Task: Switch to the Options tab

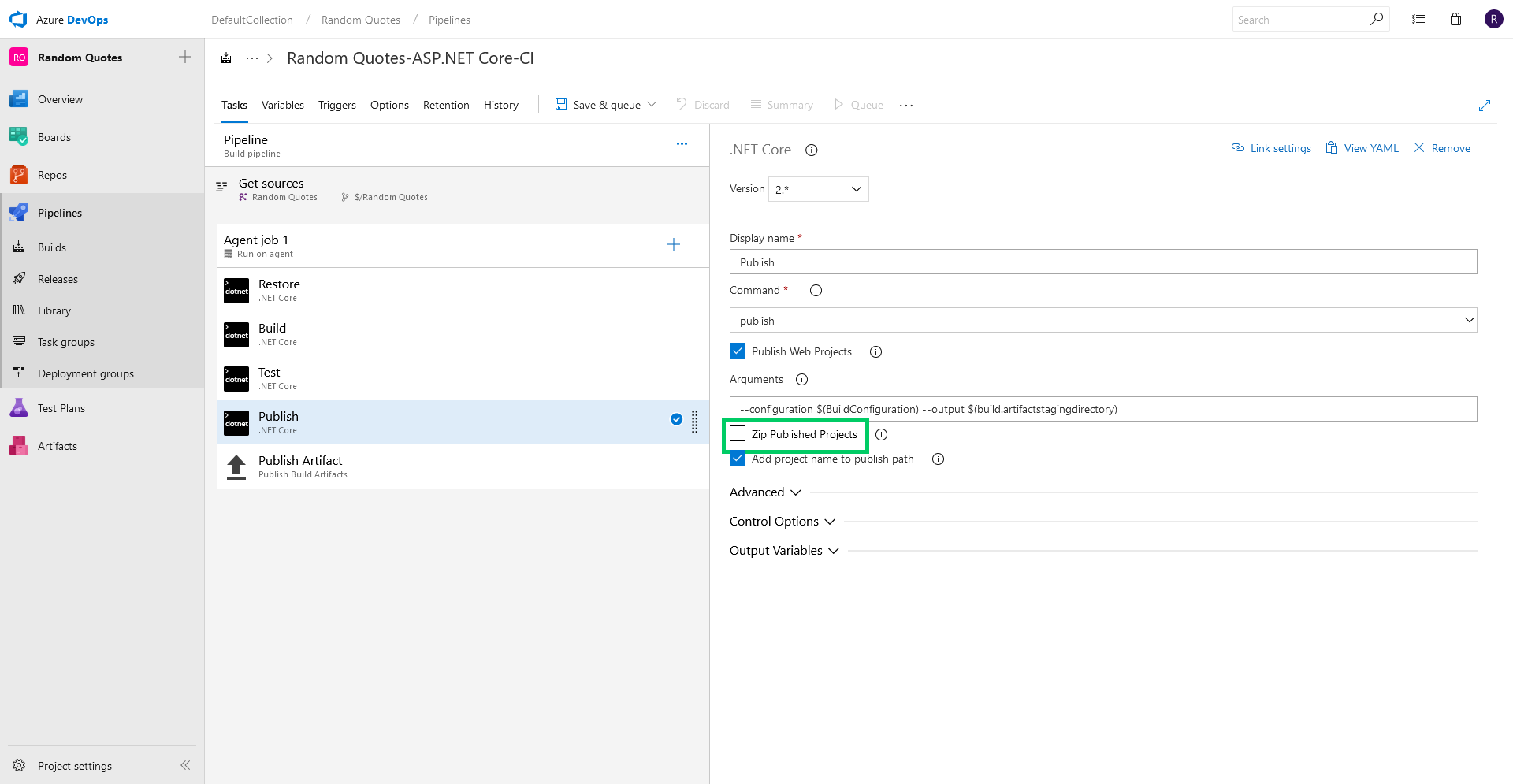Action: [389, 105]
